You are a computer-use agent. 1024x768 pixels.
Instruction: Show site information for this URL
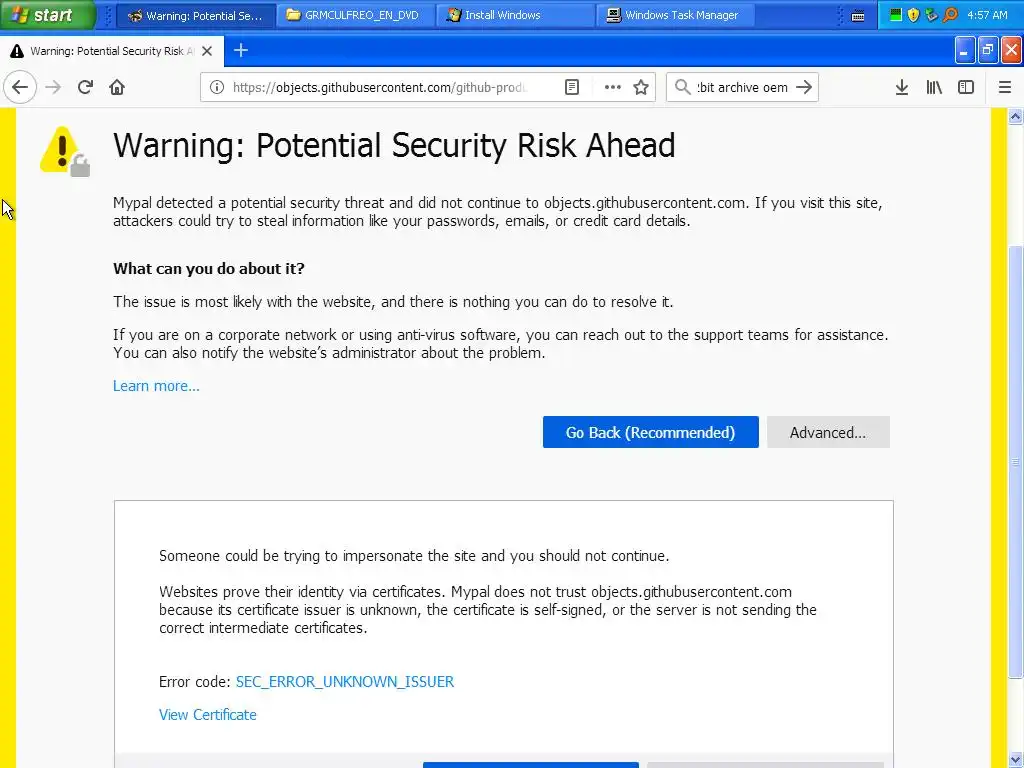pyautogui.click(x=216, y=87)
